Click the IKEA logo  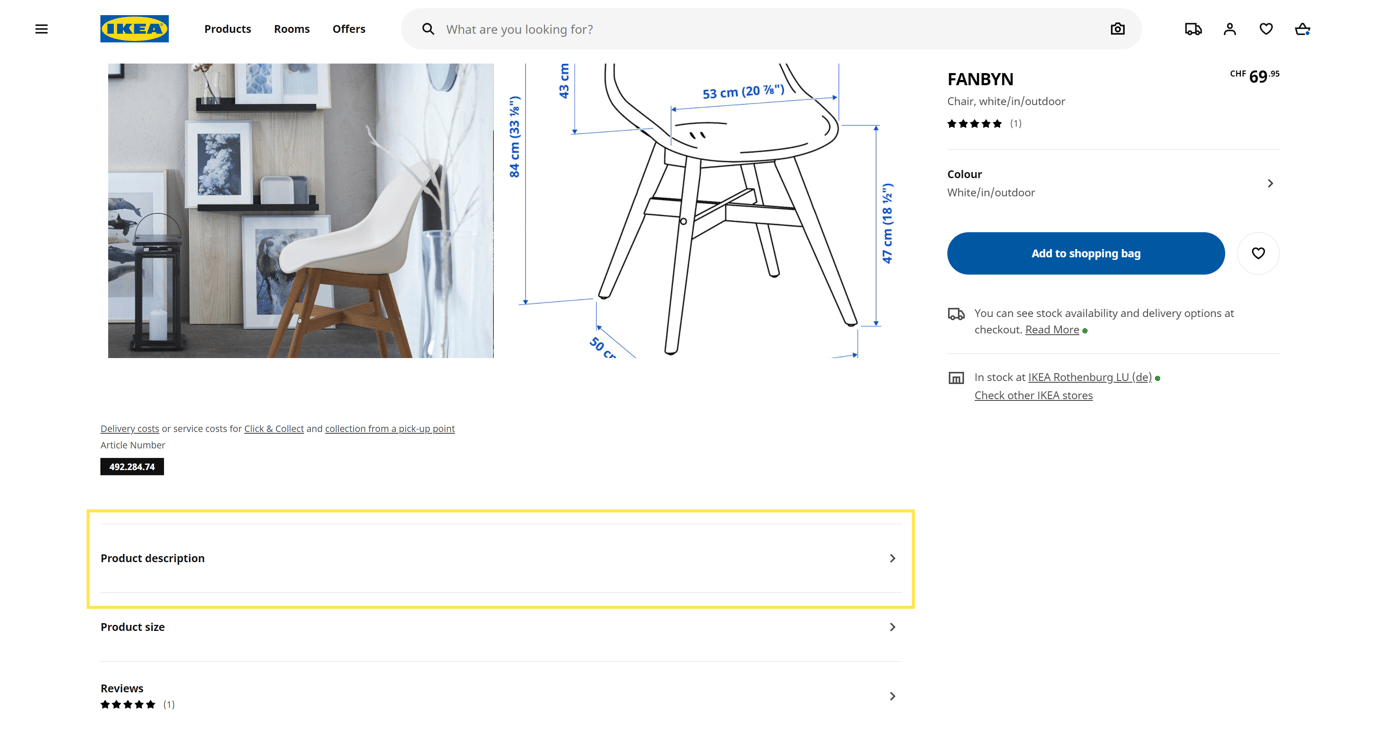click(134, 29)
